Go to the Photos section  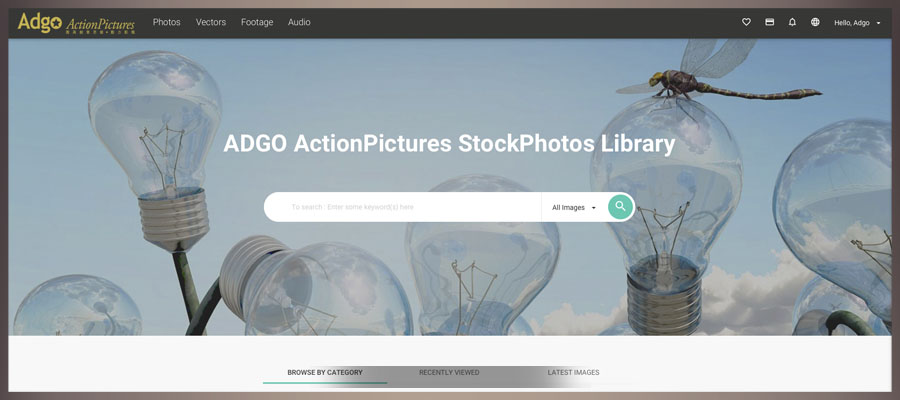tap(166, 22)
